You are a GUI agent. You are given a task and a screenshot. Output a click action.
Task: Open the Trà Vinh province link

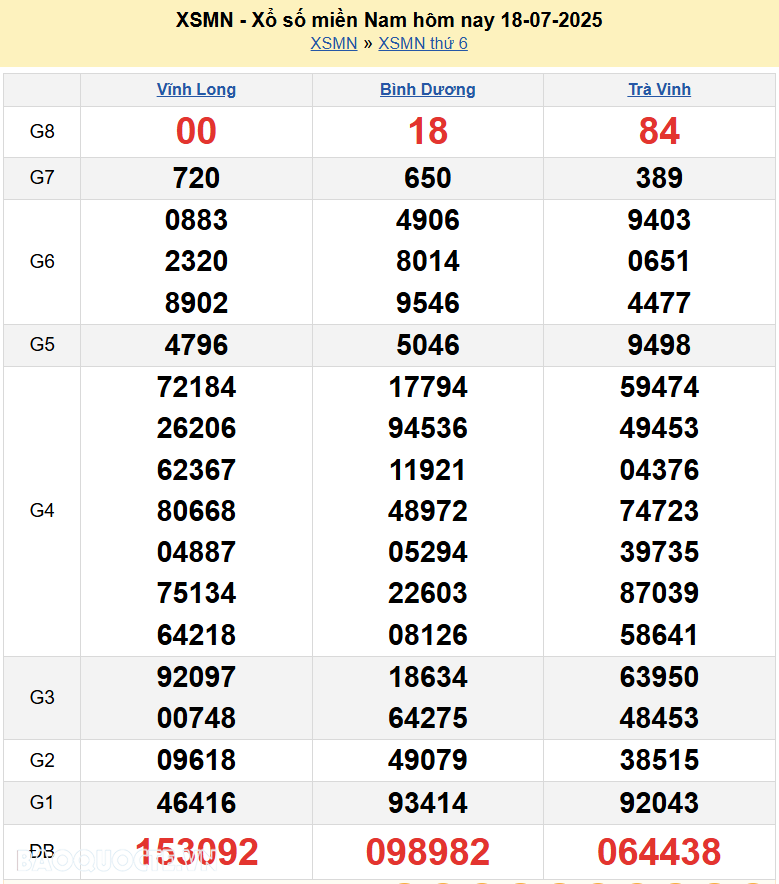659,89
